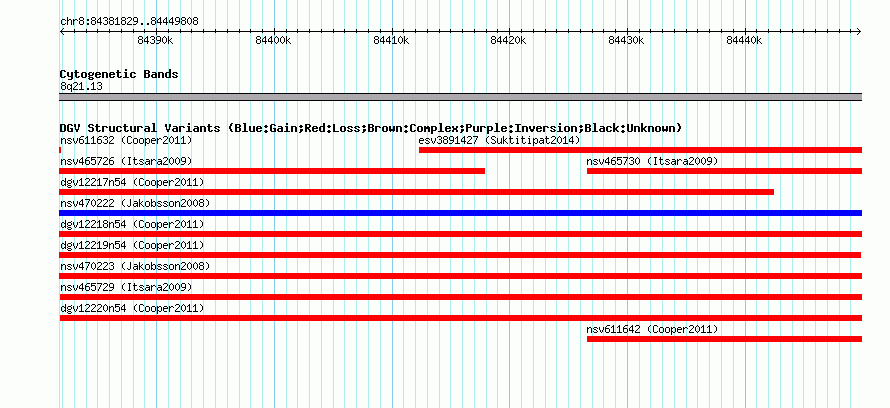
Task: Click the red bar under dgv12217n54
Action: pyautogui.click(x=417, y=192)
